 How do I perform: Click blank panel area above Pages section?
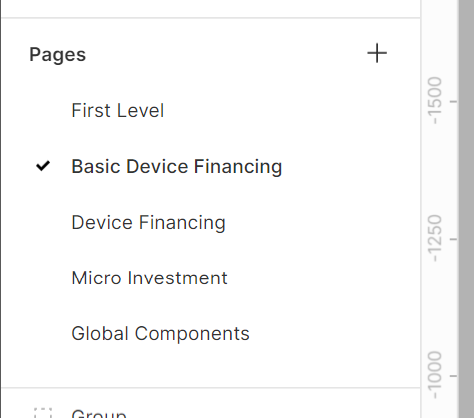point(211,8)
